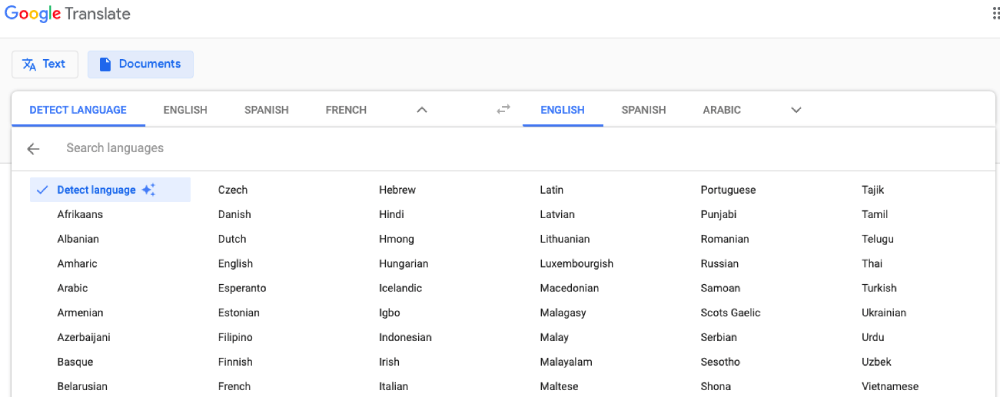Swap source and target languages
Image resolution: width=1000 pixels, height=397 pixels.
pyautogui.click(x=504, y=110)
